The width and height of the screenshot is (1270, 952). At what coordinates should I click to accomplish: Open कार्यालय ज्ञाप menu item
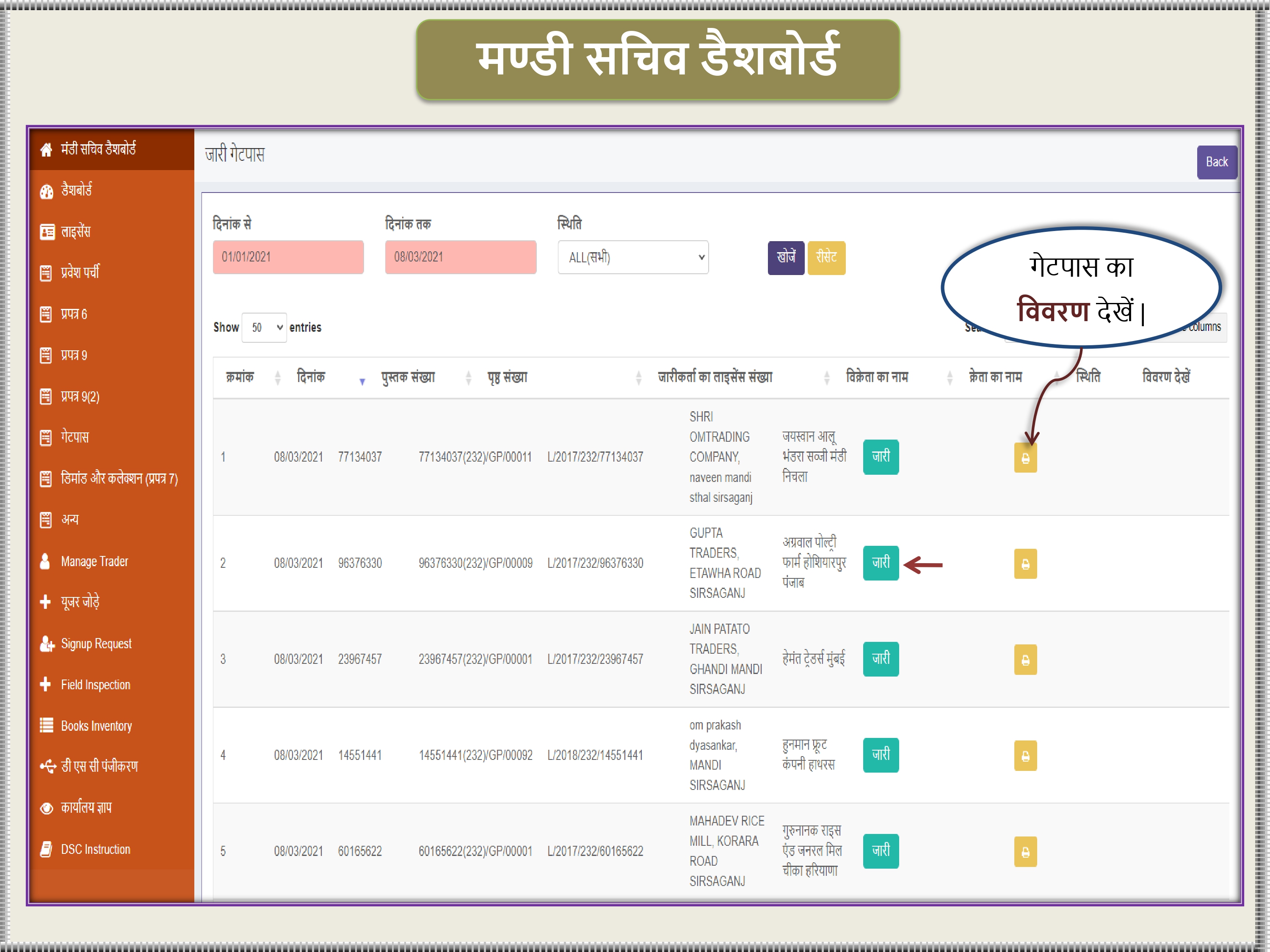click(x=86, y=808)
